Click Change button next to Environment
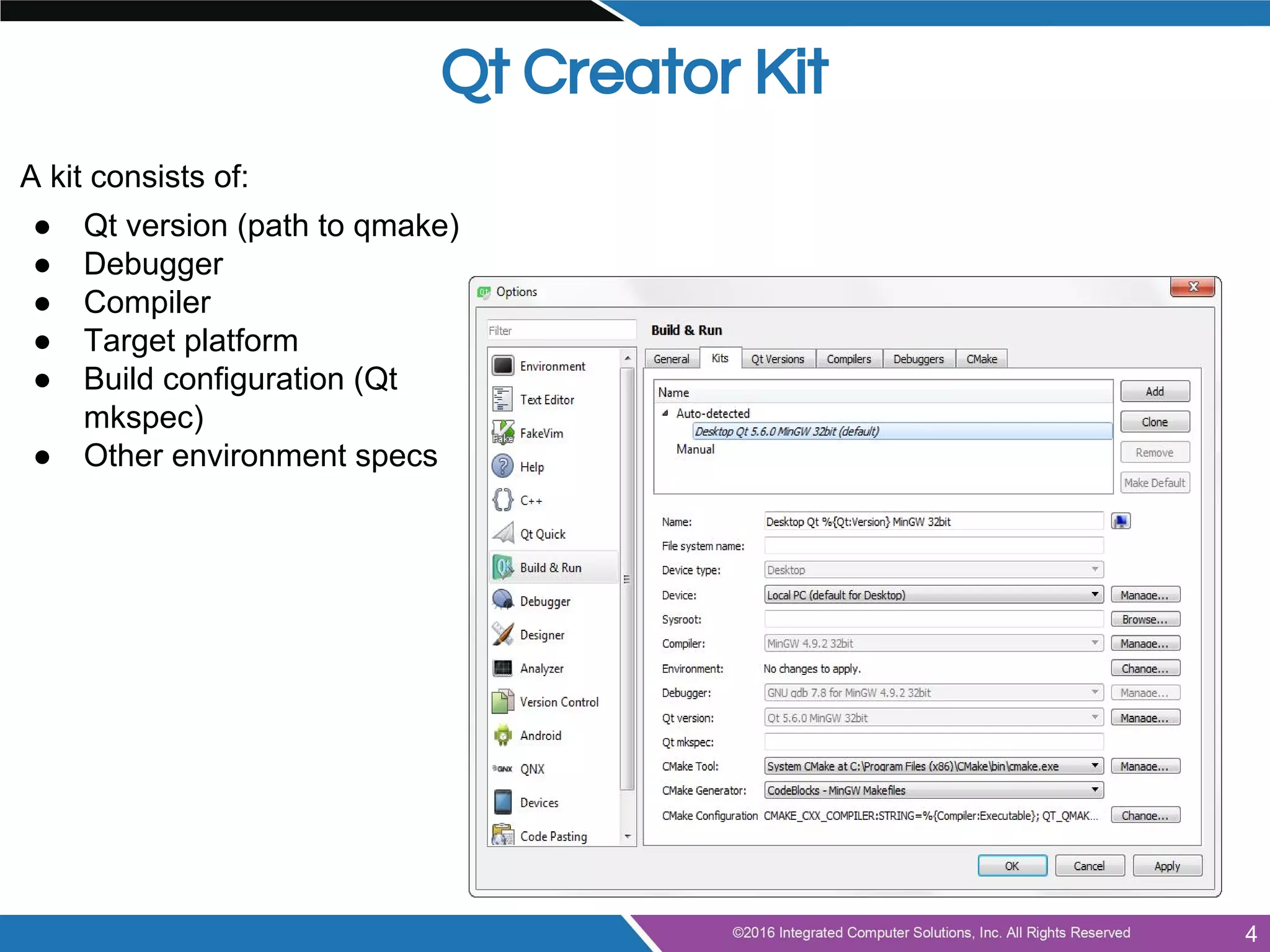The height and width of the screenshot is (952, 1270). [1145, 668]
